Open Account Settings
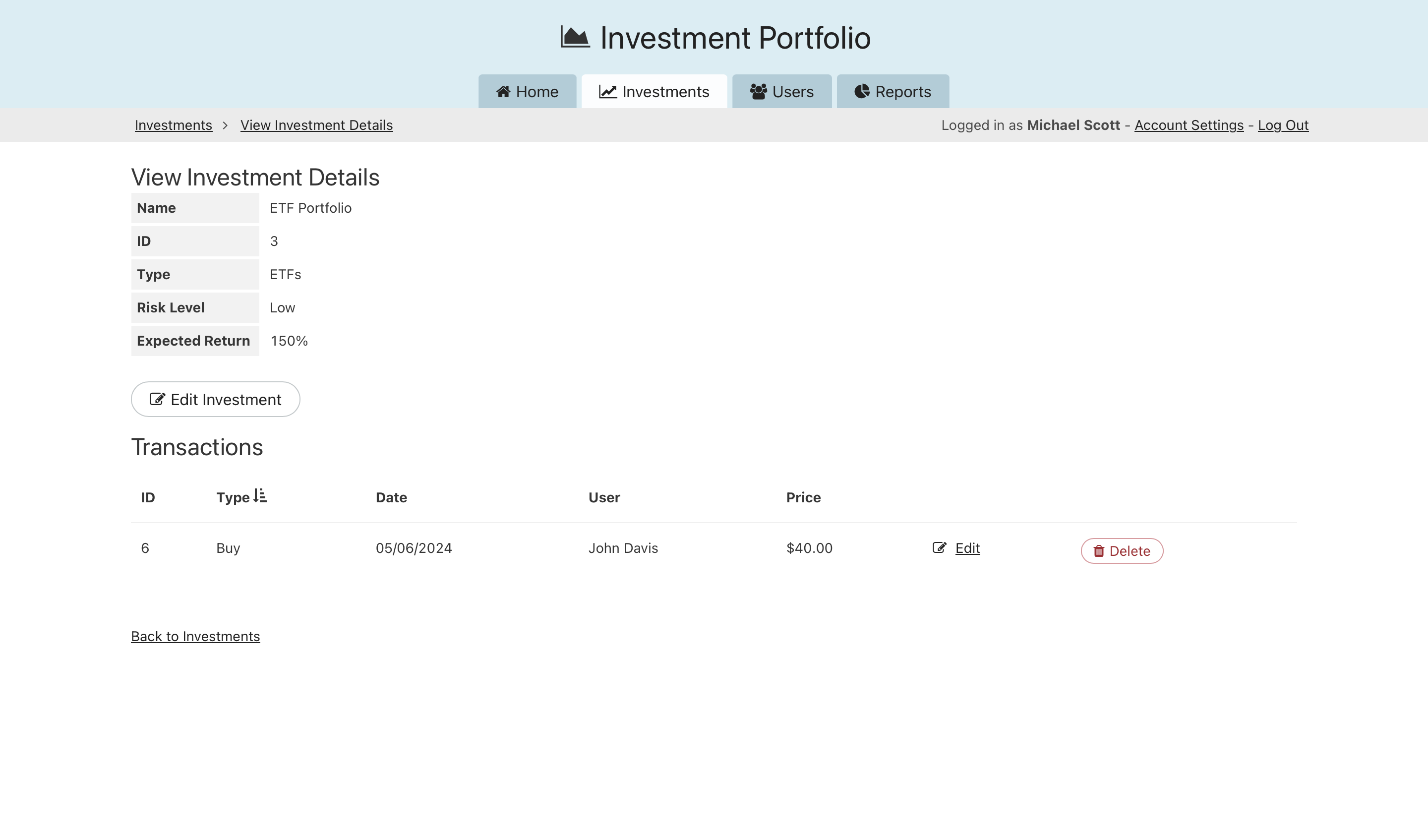Image resolution: width=1428 pixels, height=840 pixels. [x=1189, y=125]
